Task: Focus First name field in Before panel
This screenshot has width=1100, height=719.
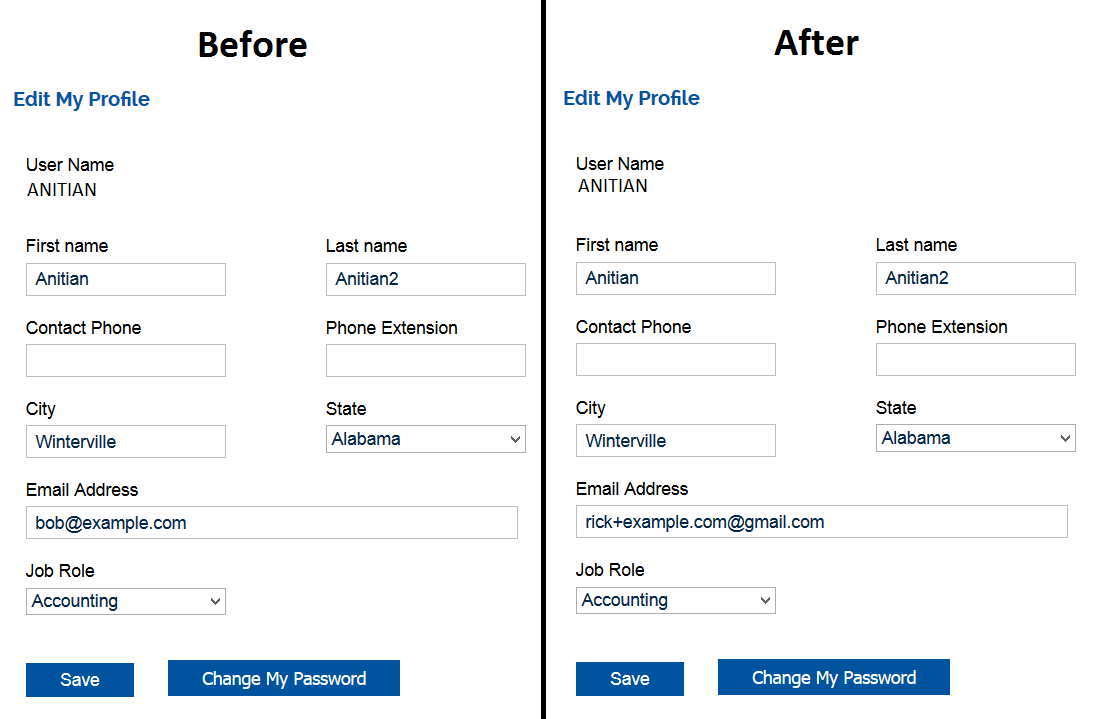Action: (x=125, y=279)
